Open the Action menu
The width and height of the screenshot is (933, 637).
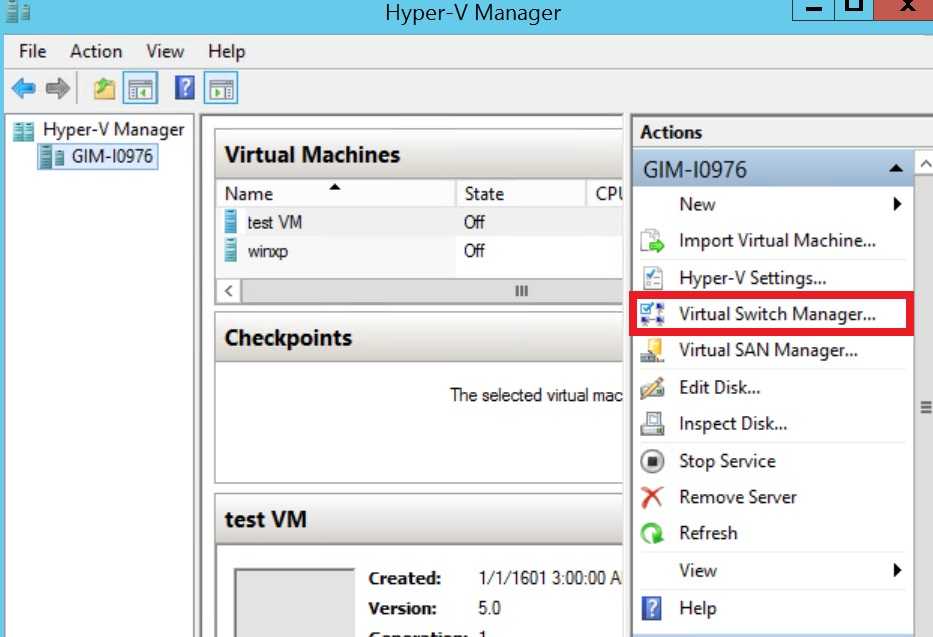(x=96, y=51)
